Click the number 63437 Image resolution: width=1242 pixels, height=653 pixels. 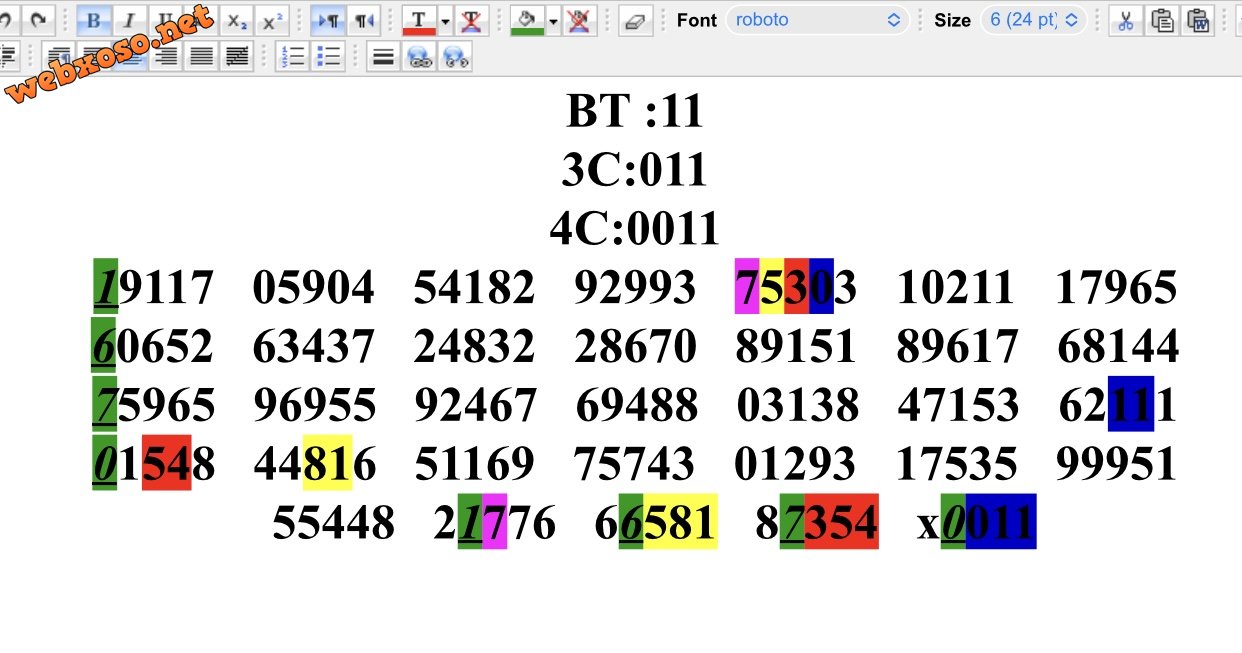pyautogui.click(x=314, y=347)
